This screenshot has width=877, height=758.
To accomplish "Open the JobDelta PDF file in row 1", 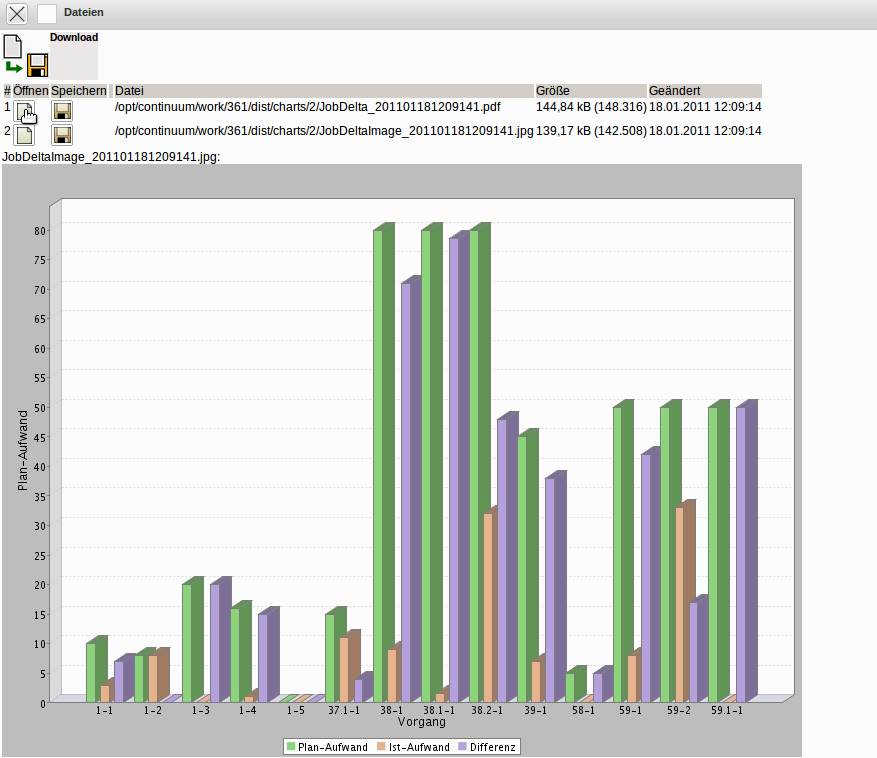I will [24, 110].
